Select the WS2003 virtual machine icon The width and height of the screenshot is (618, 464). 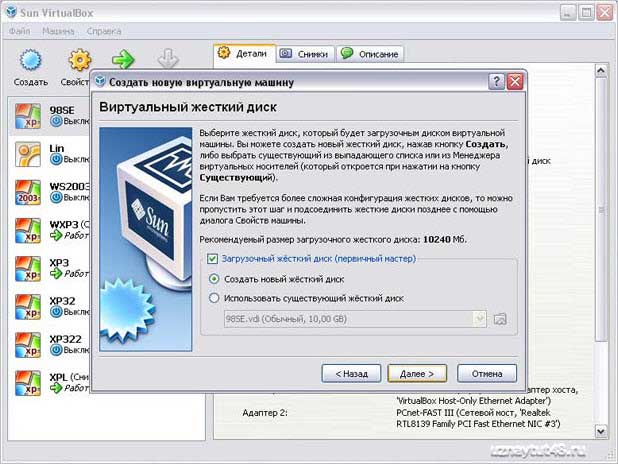(28, 192)
